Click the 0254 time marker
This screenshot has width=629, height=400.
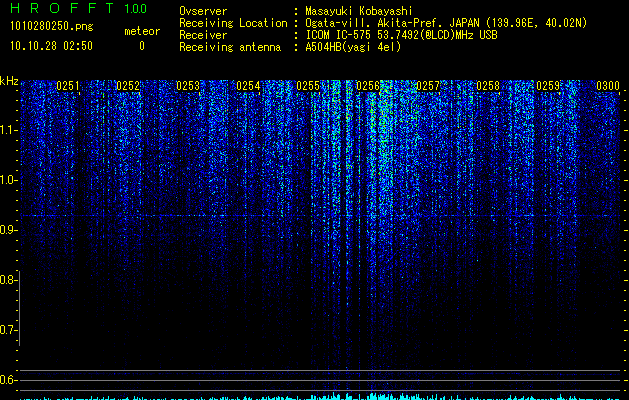[x=248, y=86]
